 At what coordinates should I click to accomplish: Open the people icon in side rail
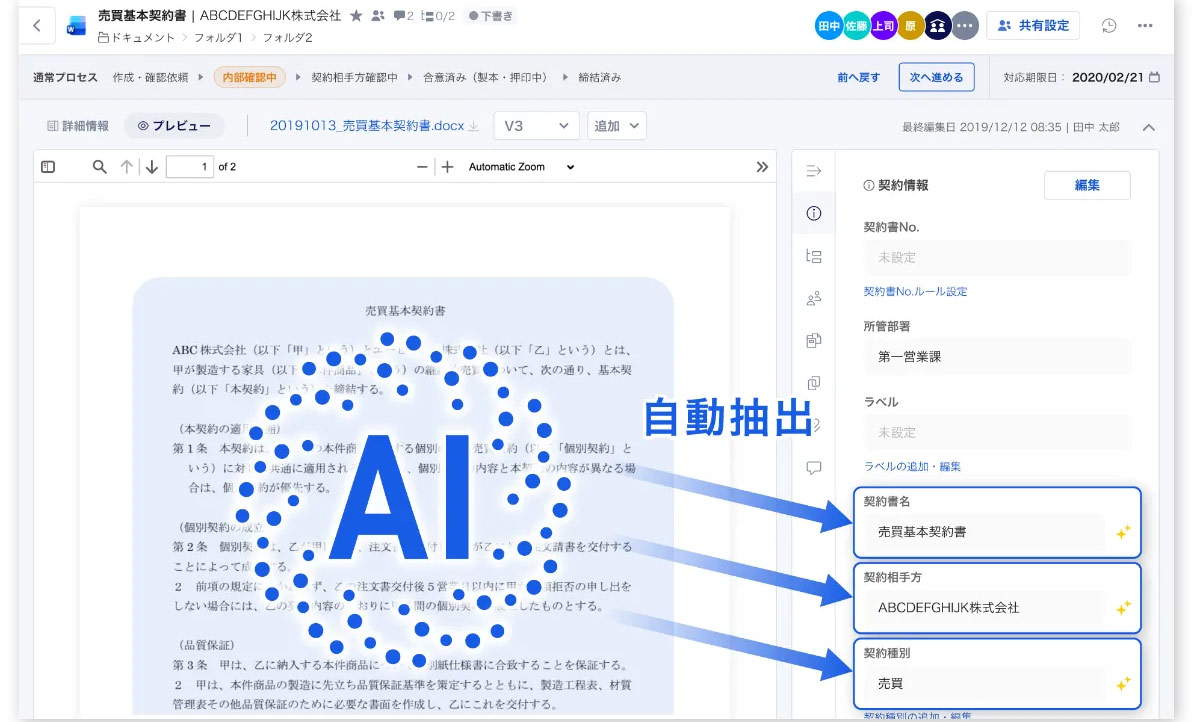(x=813, y=298)
